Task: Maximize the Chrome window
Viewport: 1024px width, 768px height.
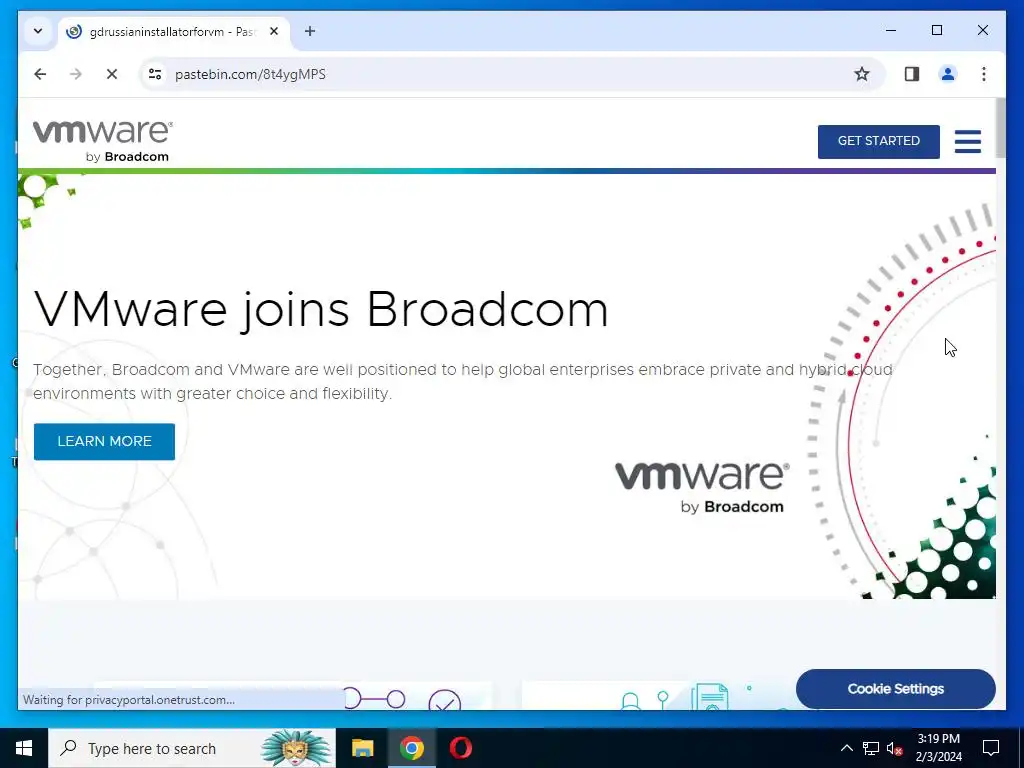Action: pyautogui.click(x=936, y=30)
